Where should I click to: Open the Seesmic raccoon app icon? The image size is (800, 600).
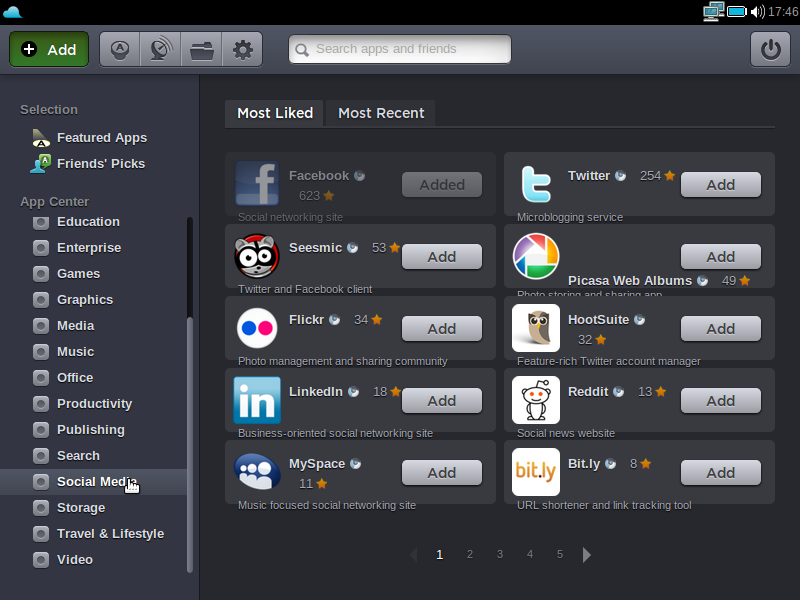257,256
